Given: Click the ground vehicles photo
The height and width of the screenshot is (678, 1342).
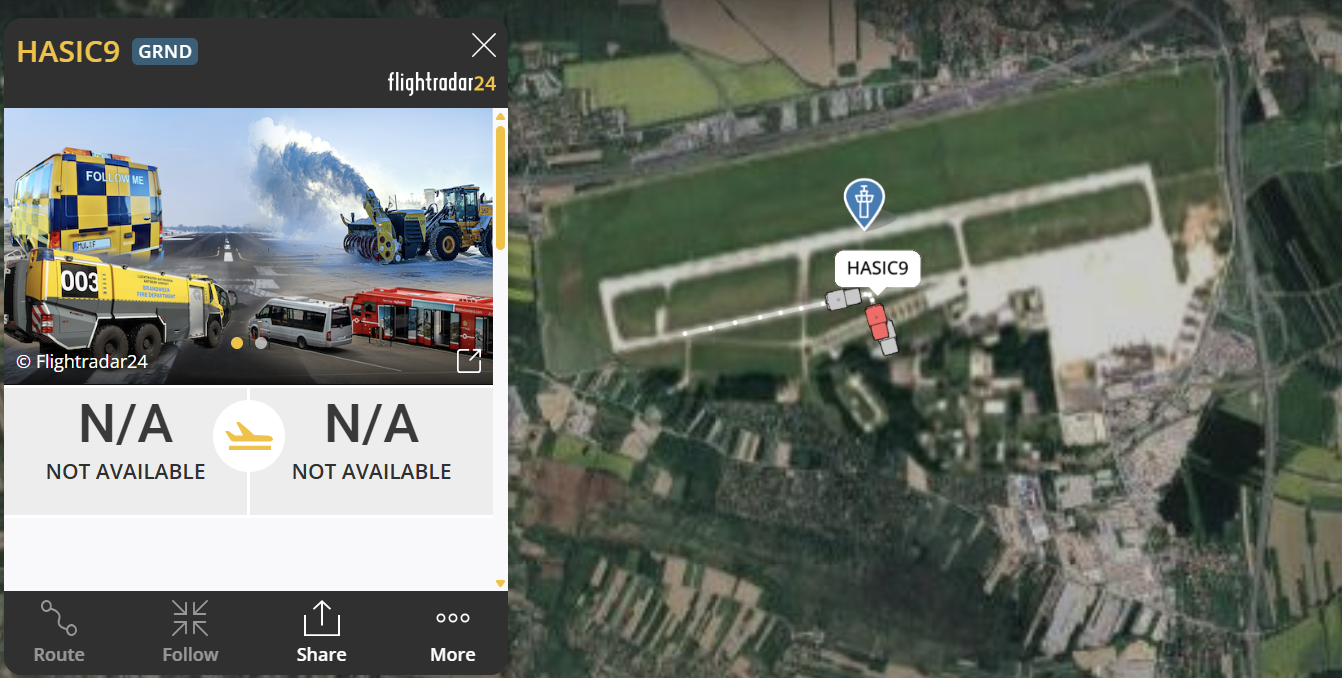Looking at the screenshot, I should pos(249,246).
